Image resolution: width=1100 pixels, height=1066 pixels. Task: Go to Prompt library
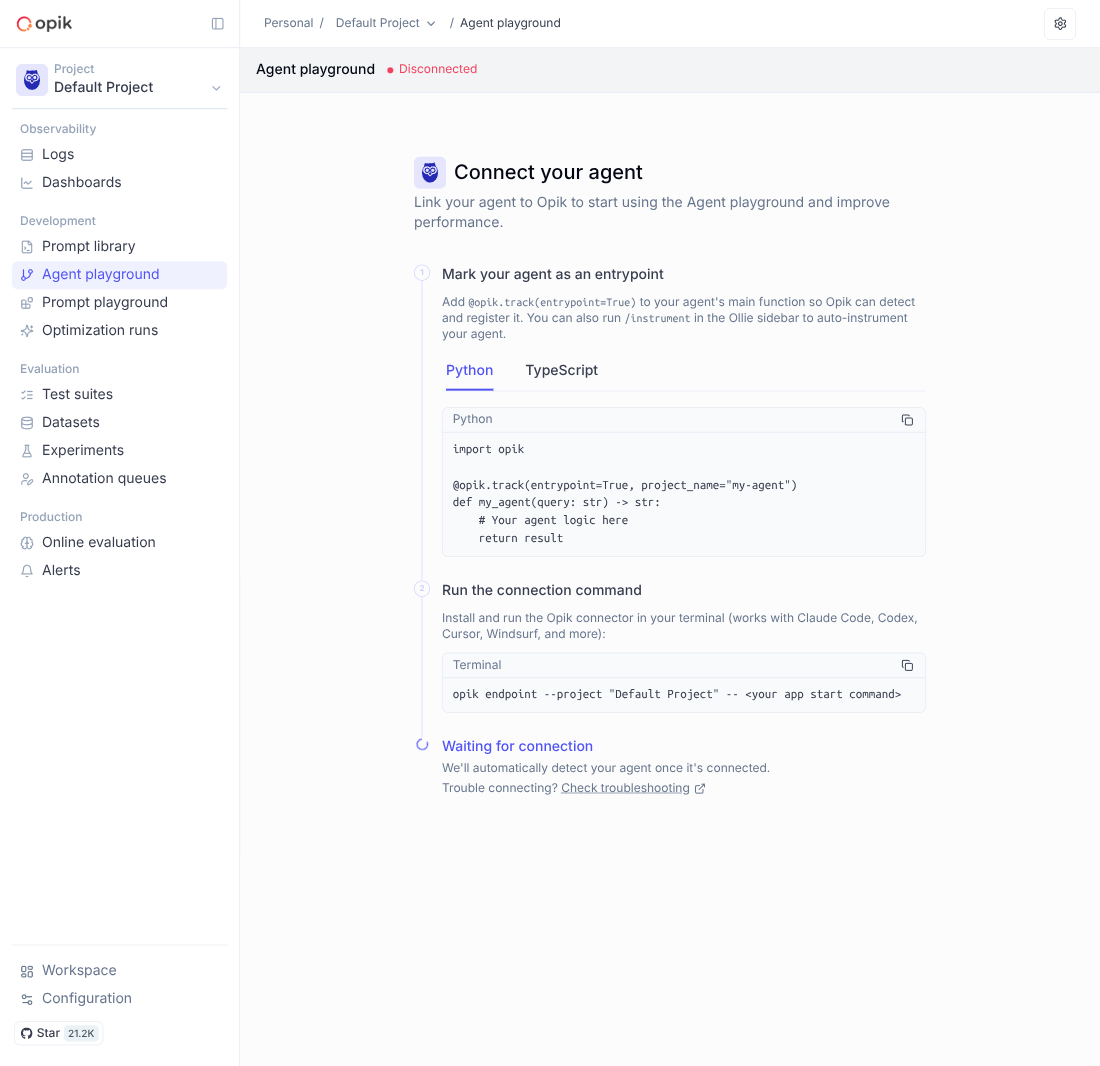(x=119, y=246)
